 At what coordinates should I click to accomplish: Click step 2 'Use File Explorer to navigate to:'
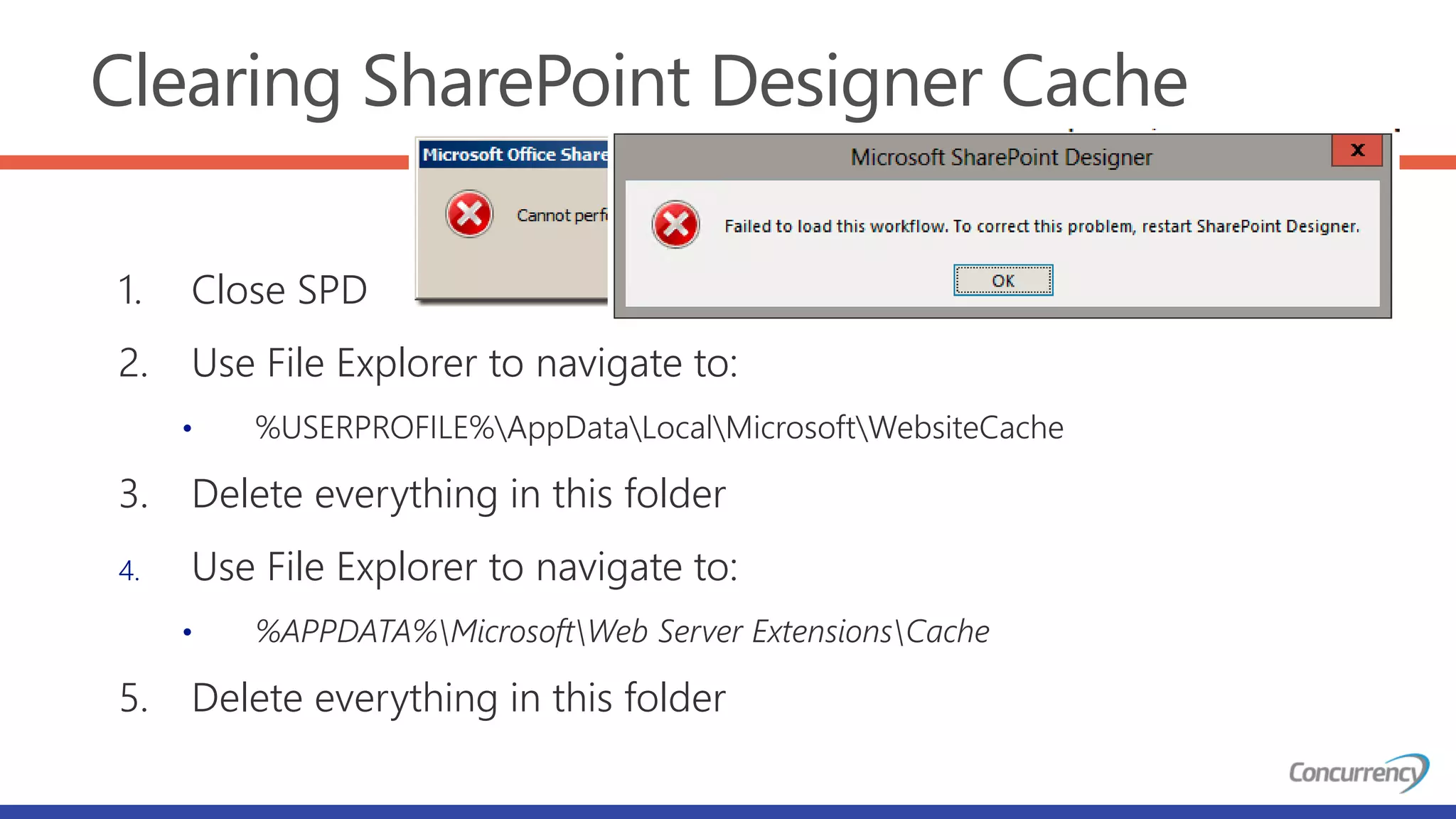pos(465,363)
